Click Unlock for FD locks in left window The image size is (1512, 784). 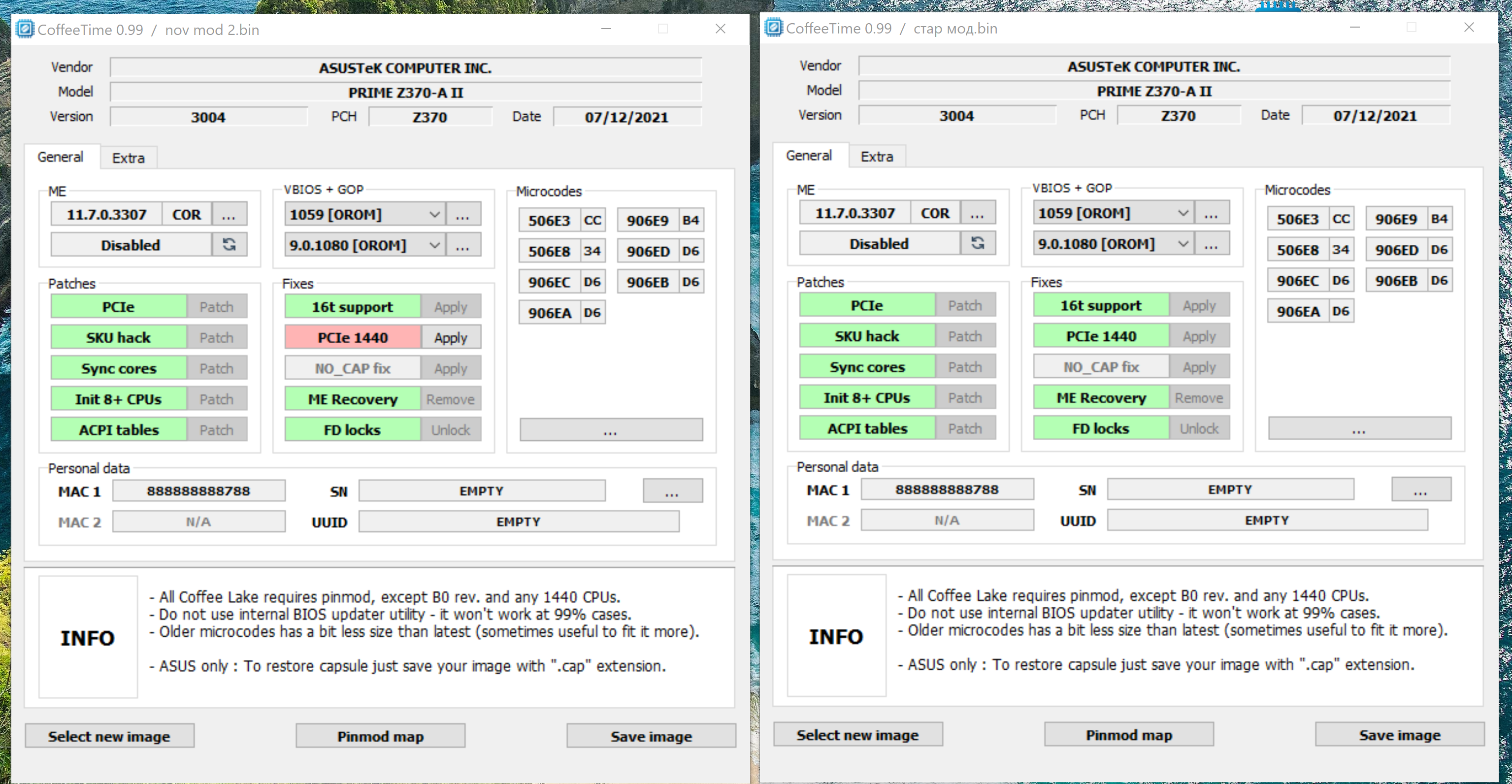point(451,429)
